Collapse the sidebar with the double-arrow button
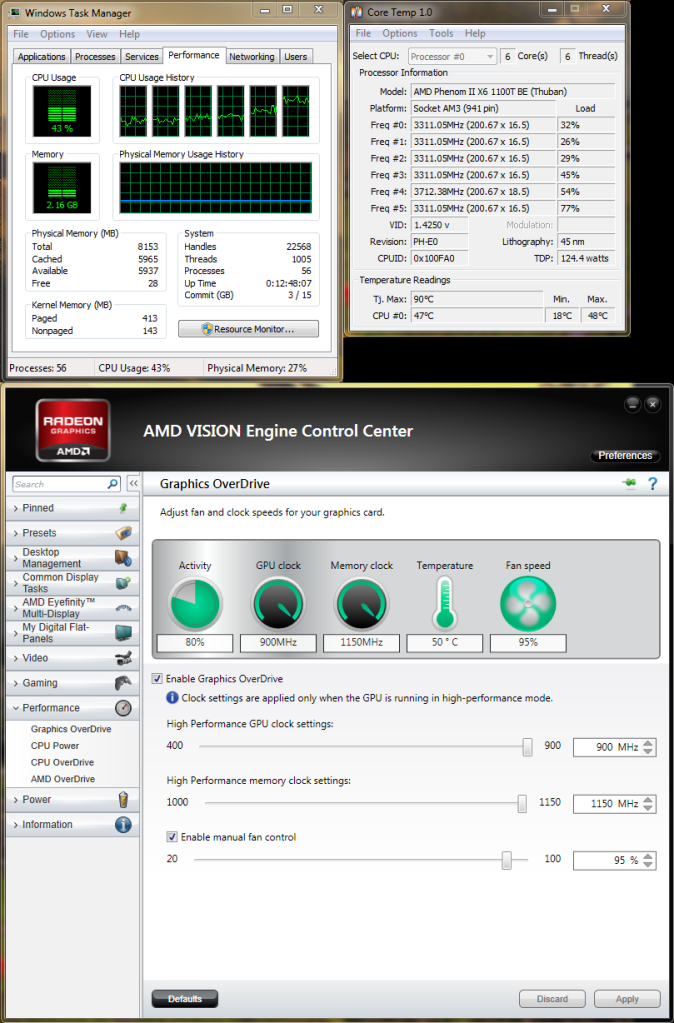This screenshot has height=1023, width=674. (x=132, y=483)
